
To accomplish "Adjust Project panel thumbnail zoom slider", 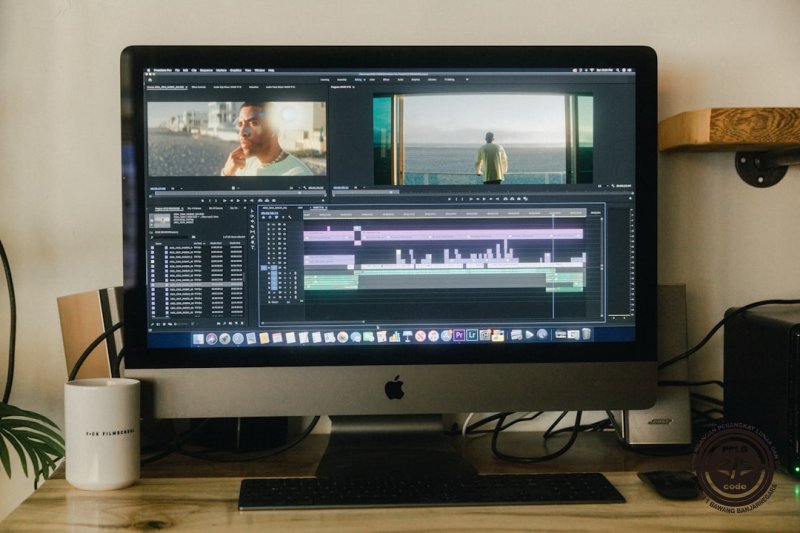I will (x=181, y=324).
